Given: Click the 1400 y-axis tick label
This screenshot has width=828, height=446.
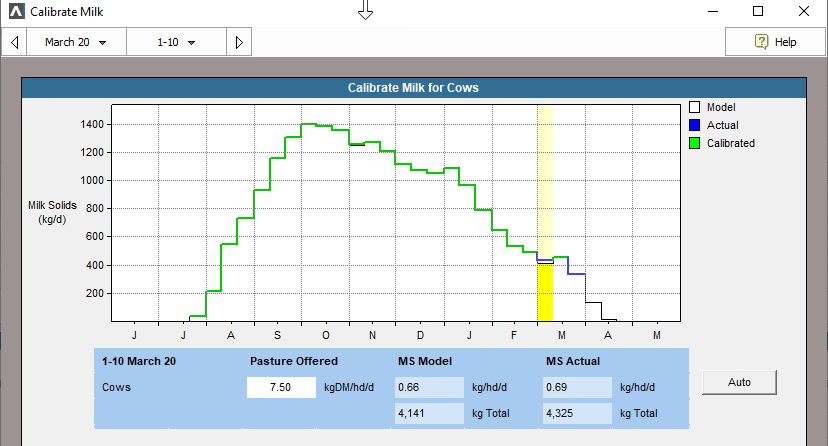Looking at the screenshot, I should click(92, 125).
